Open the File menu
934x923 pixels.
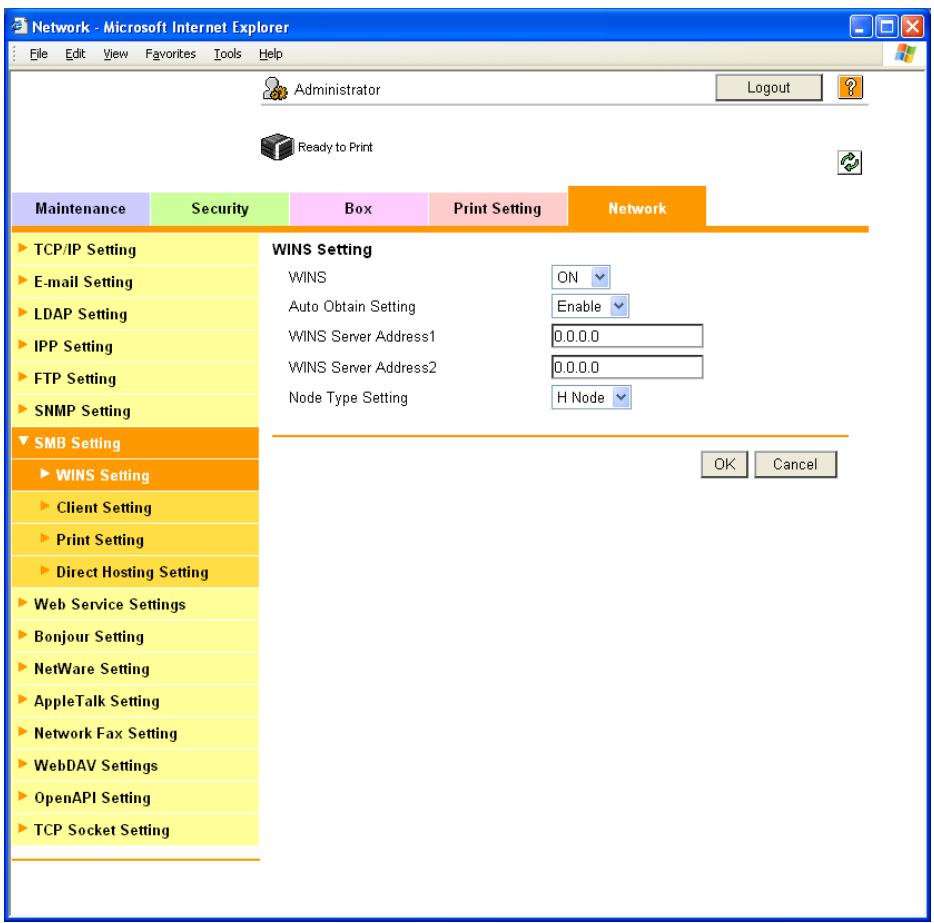(x=39, y=54)
